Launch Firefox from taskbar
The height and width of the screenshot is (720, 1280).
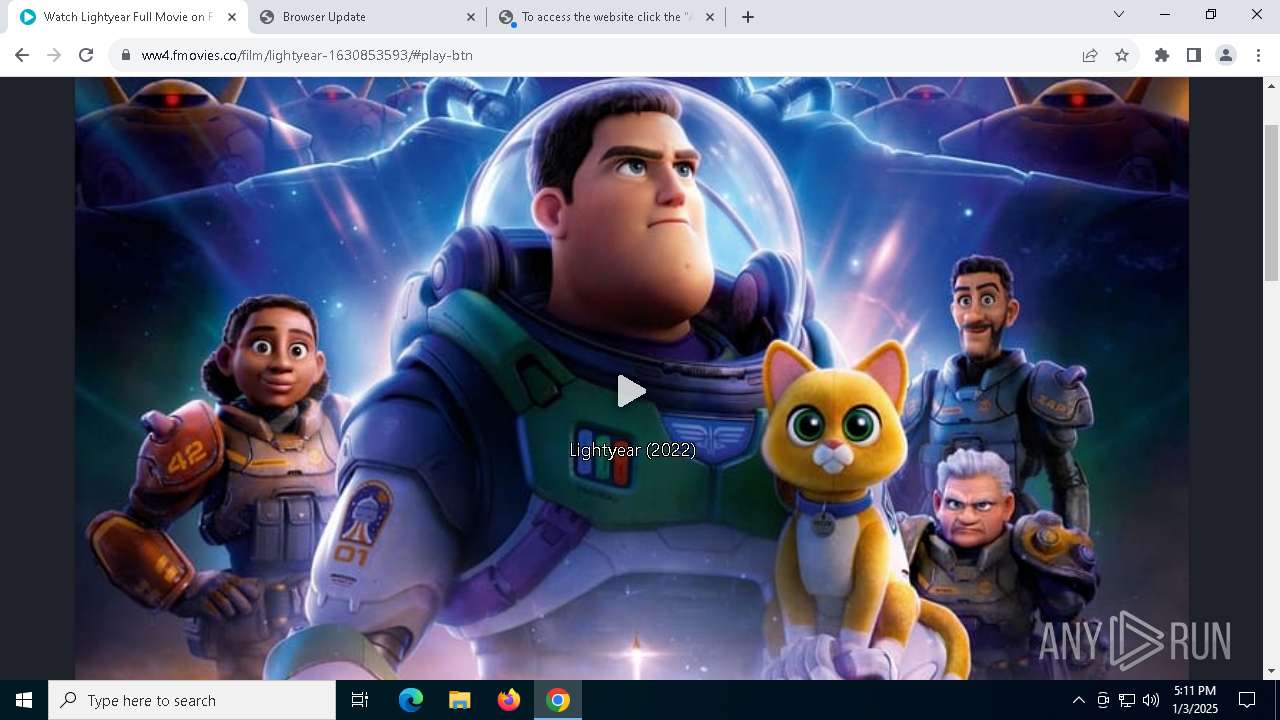[509, 700]
